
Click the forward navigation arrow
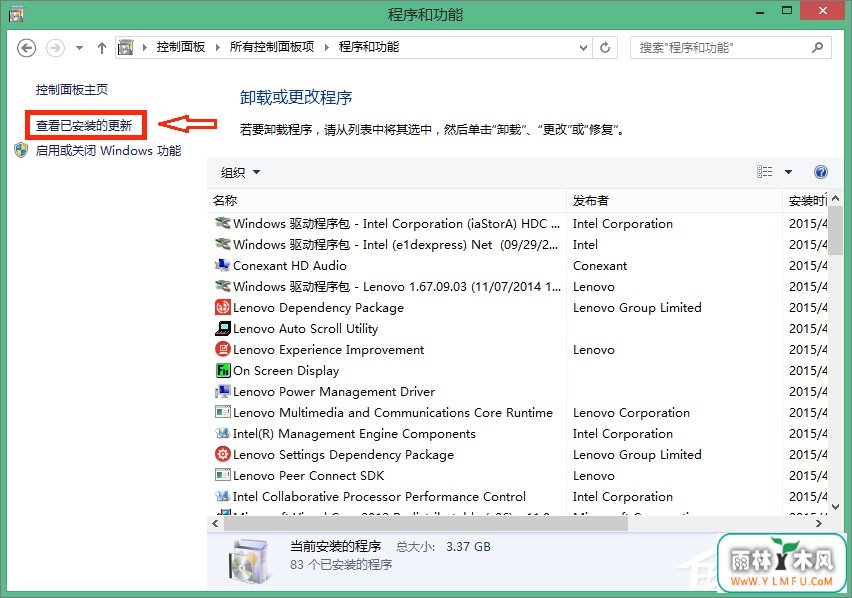[x=55, y=48]
